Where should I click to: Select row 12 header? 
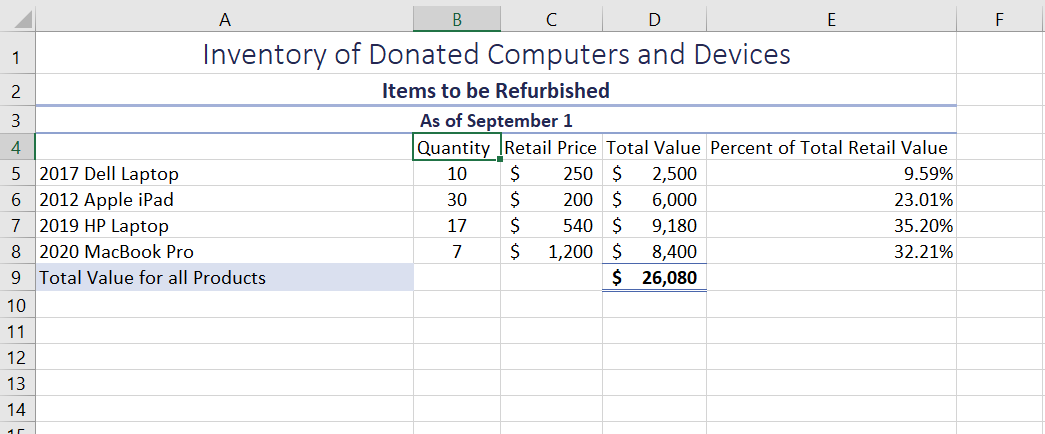pos(17,357)
